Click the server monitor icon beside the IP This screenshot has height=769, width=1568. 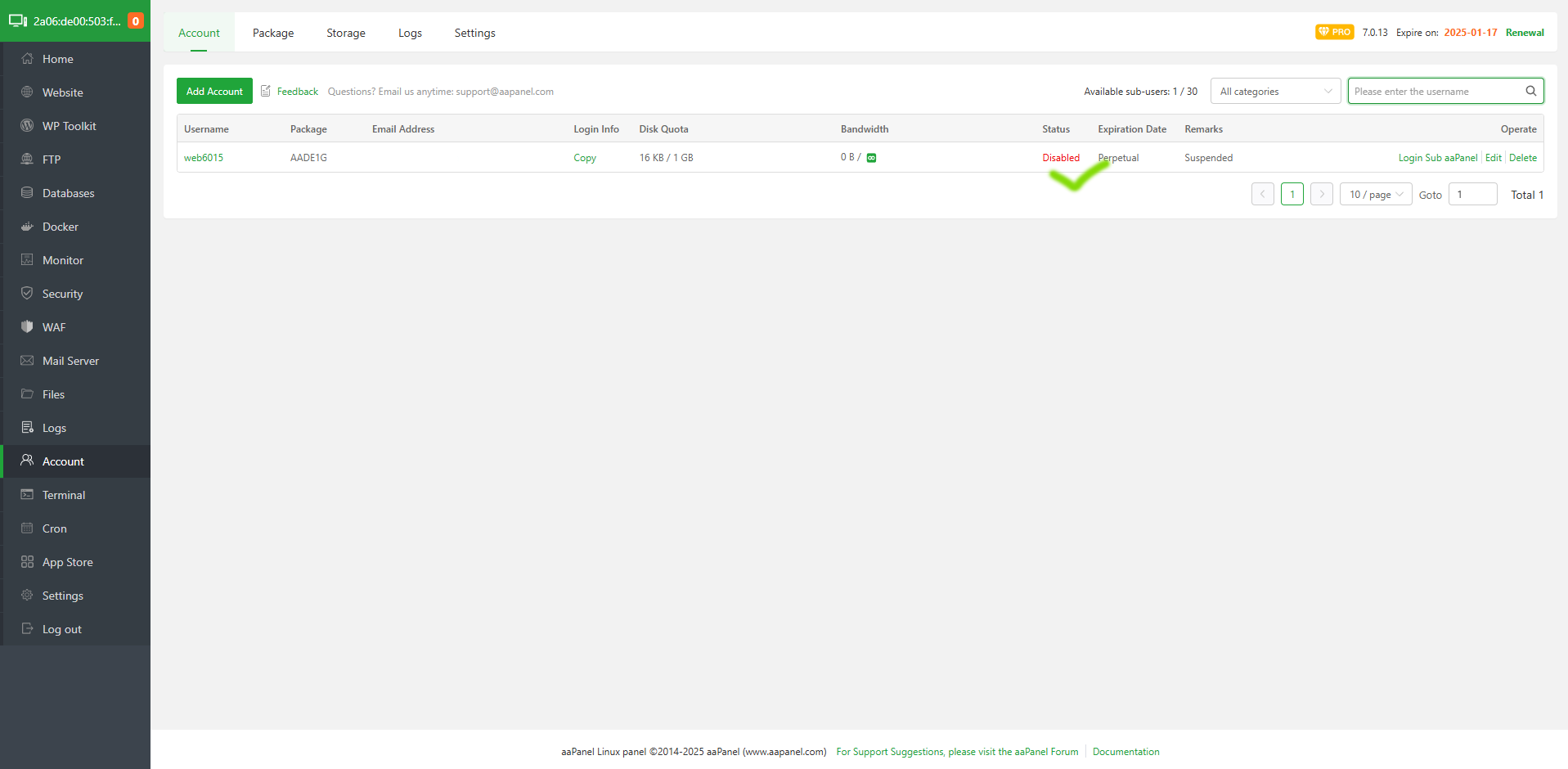click(18, 21)
